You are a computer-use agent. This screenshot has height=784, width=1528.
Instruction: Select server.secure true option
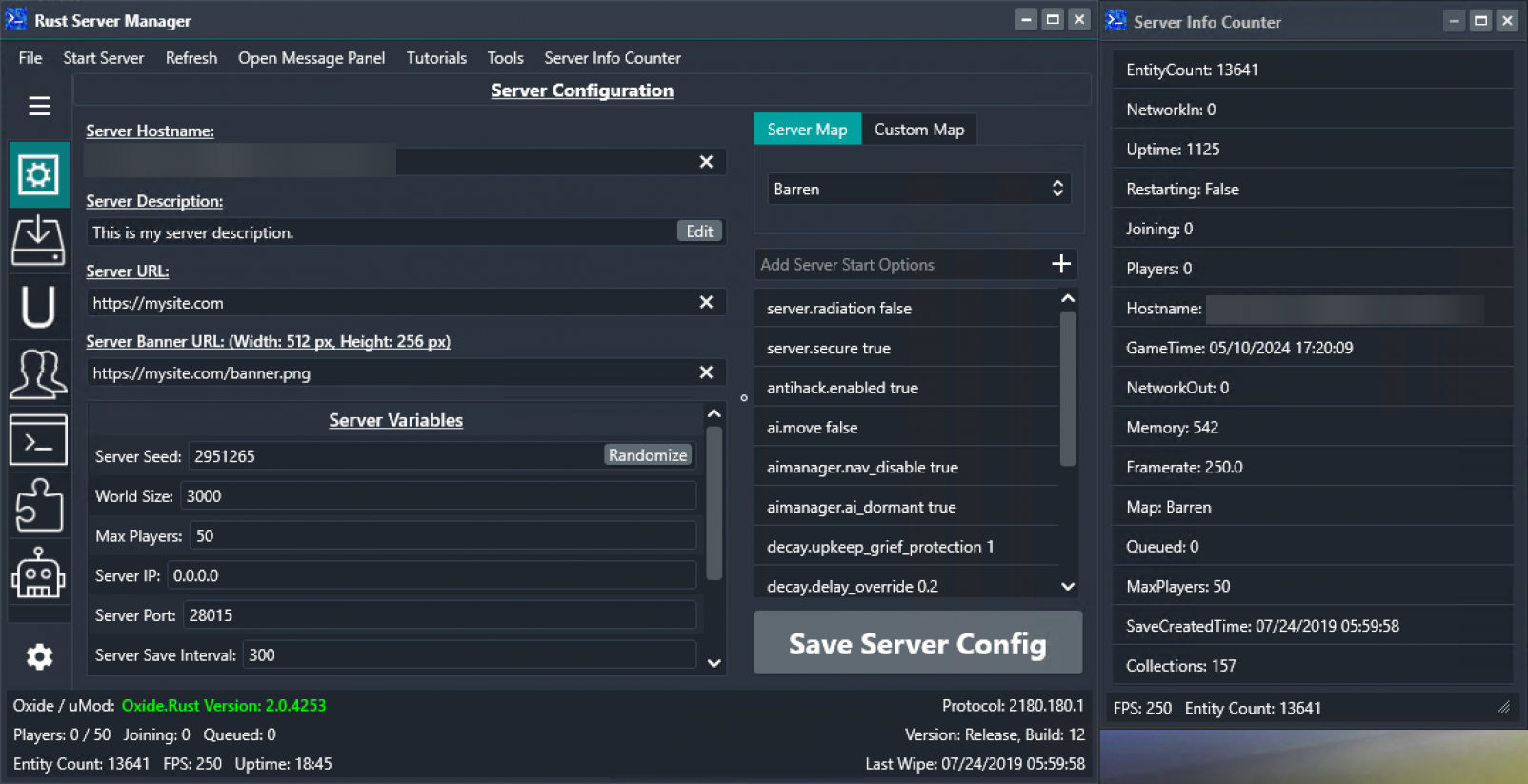907,349
